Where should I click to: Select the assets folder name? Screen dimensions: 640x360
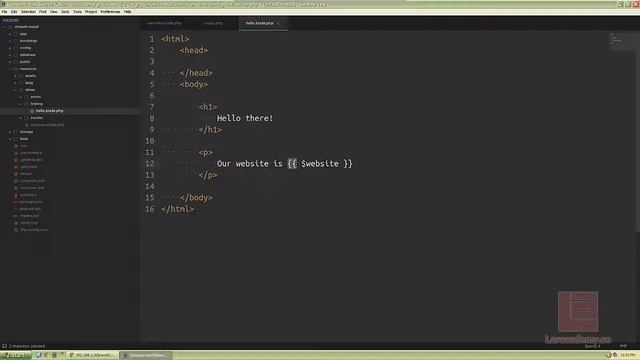31,76
